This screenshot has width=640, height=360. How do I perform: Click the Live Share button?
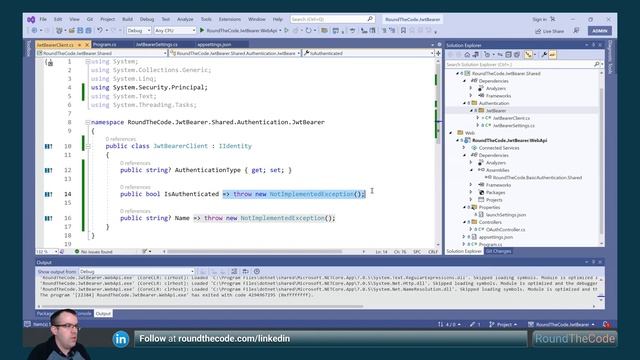tap(549, 31)
